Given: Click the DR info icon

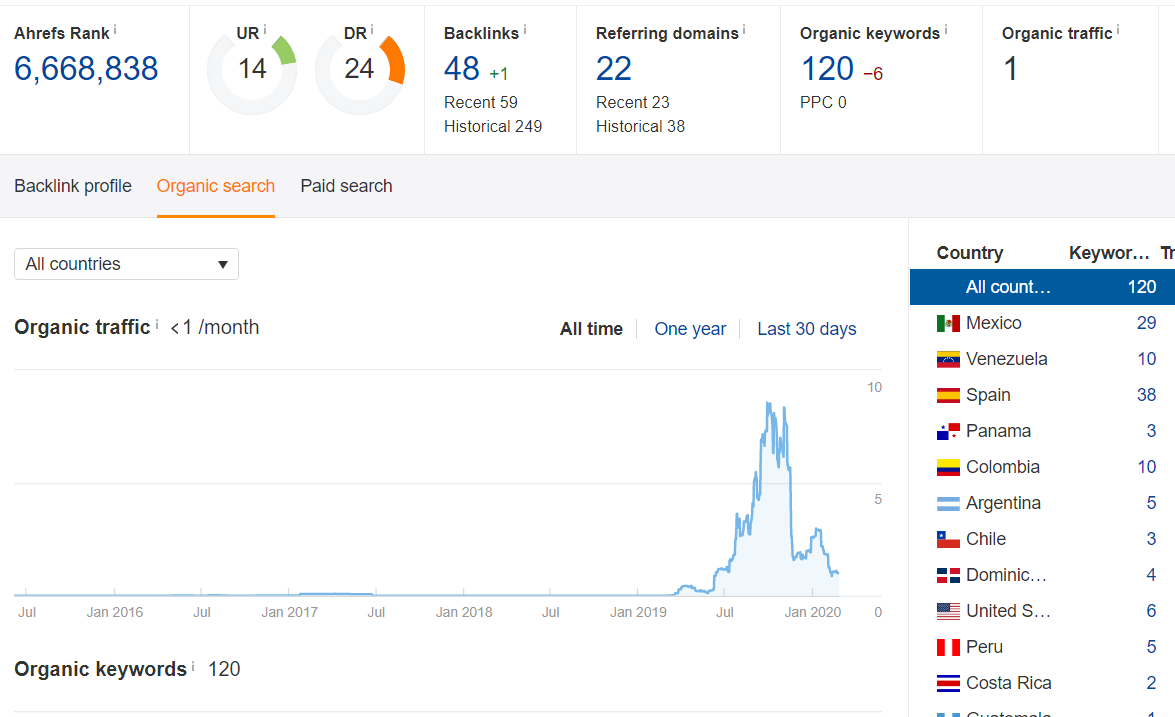Looking at the screenshot, I should (372, 30).
